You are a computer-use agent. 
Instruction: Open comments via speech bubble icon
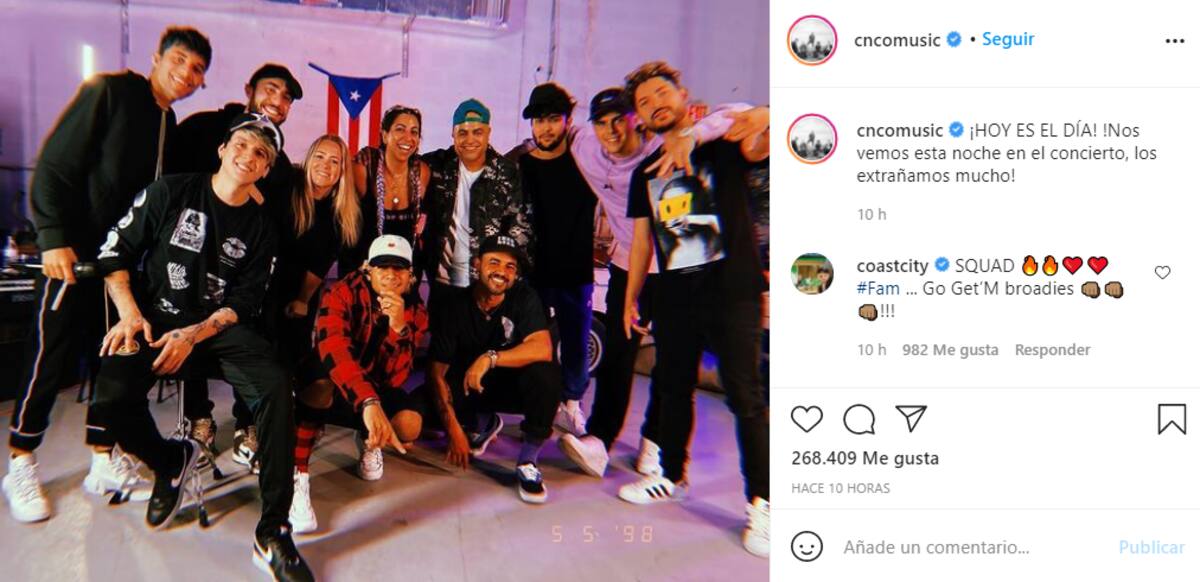(x=859, y=419)
